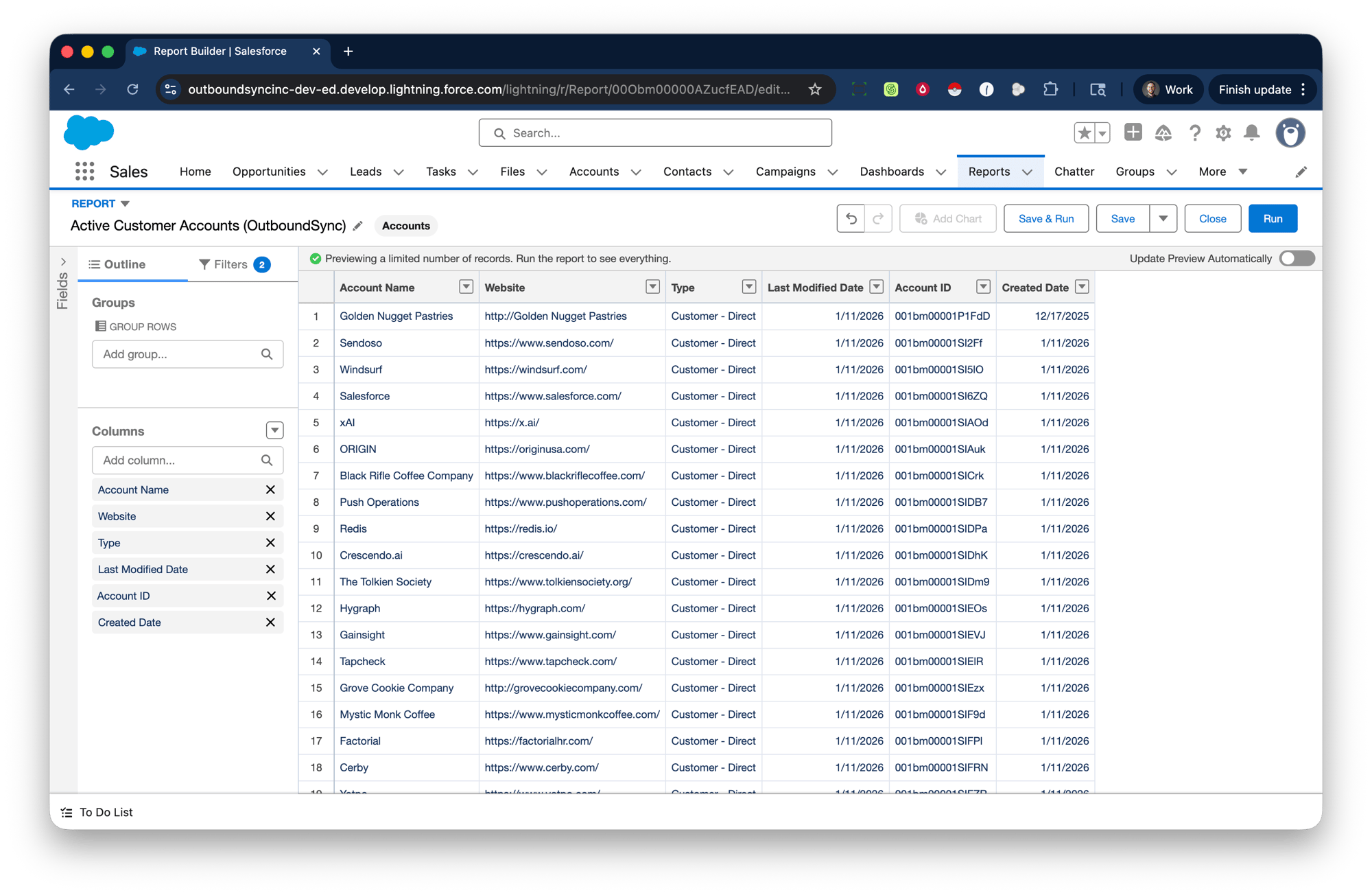The width and height of the screenshot is (1372, 895).
Task: Open the Account Name column filter dropdown
Action: coord(466,287)
